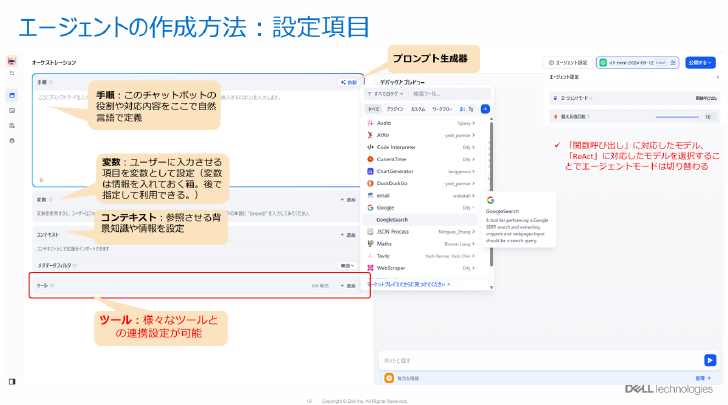The height and width of the screenshot is (405, 728).
Task: Click the orange features icon below chat input
Action: pos(389,378)
